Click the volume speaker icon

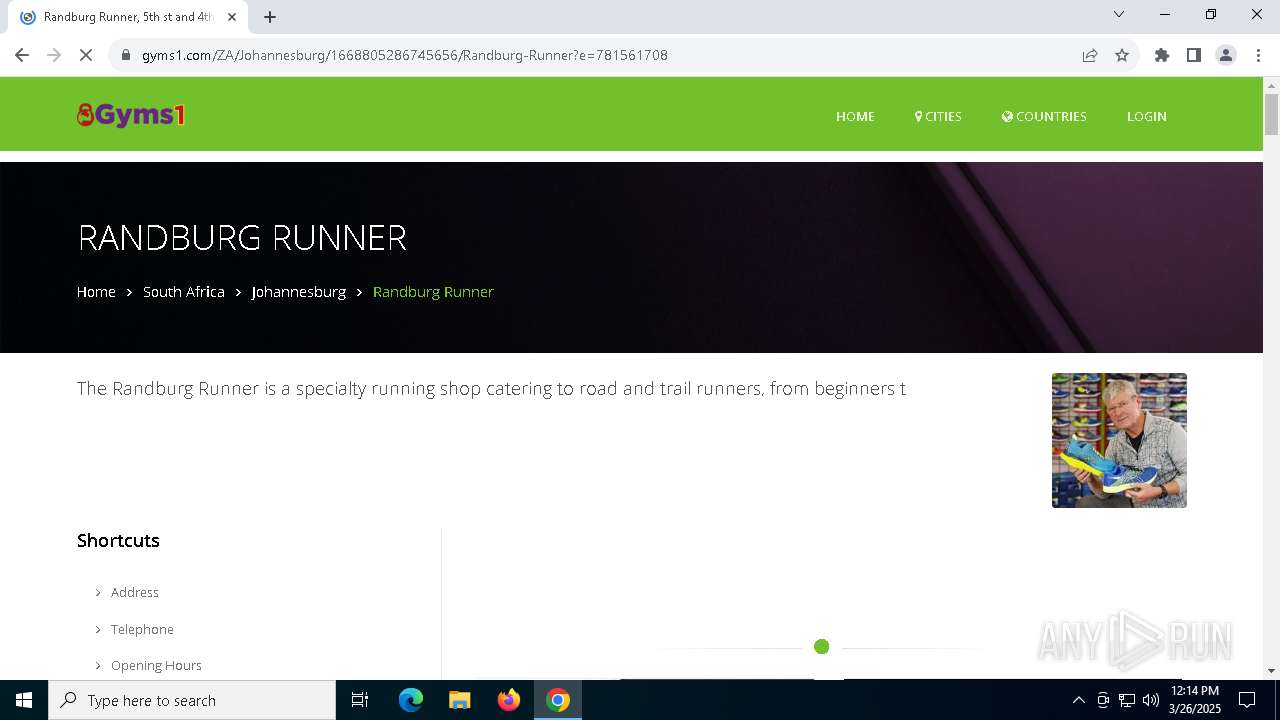pos(1151,700)
